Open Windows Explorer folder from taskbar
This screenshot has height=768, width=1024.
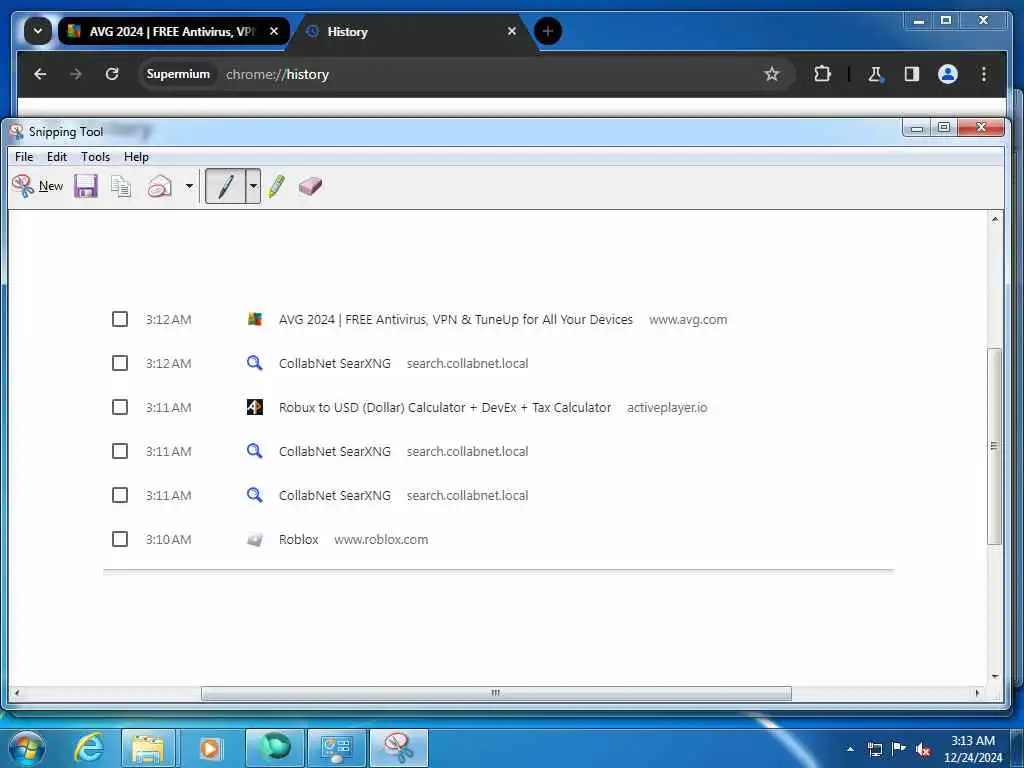pos(148,748)
